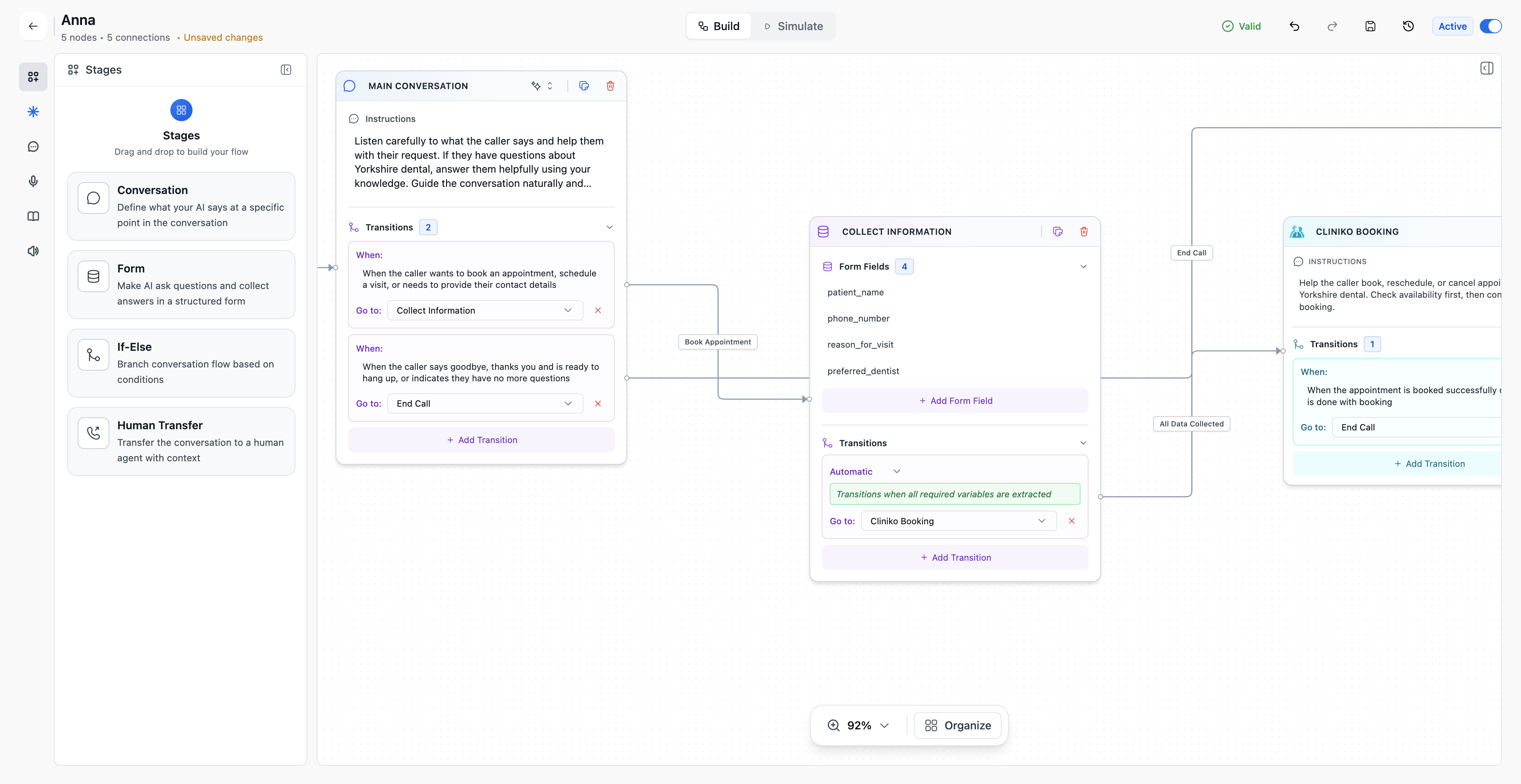Undo the last change
The image size is (1521, 784).
tap(1294, 26)
